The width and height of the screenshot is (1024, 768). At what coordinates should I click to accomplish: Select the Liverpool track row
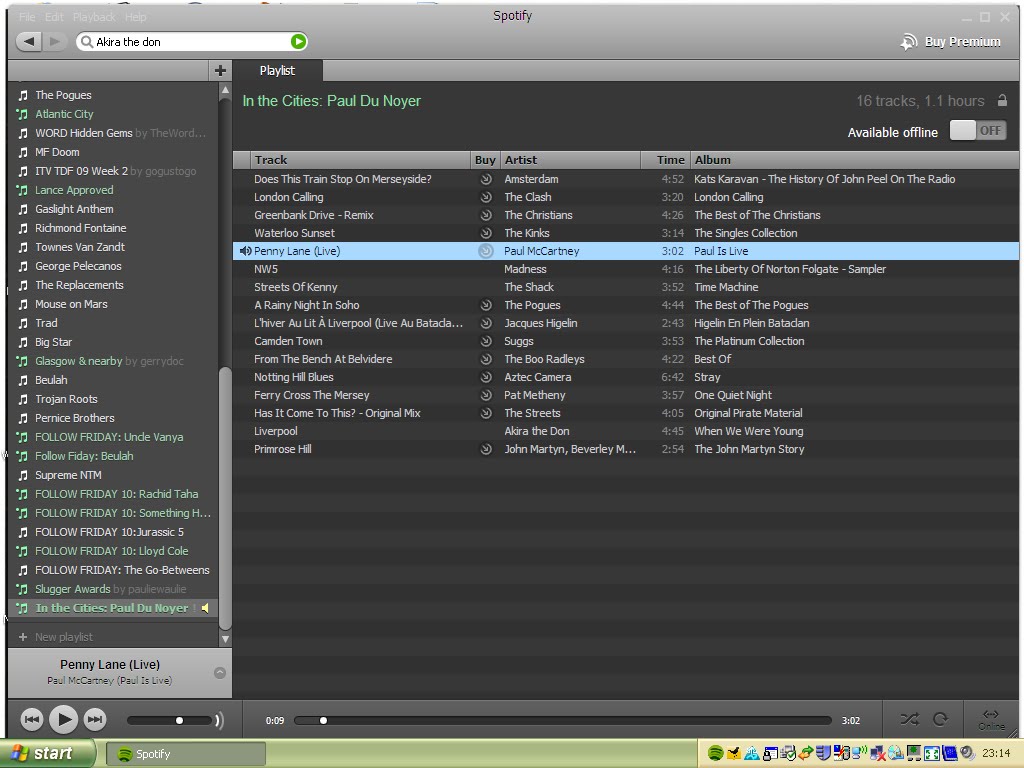click(x=626, y=431)
